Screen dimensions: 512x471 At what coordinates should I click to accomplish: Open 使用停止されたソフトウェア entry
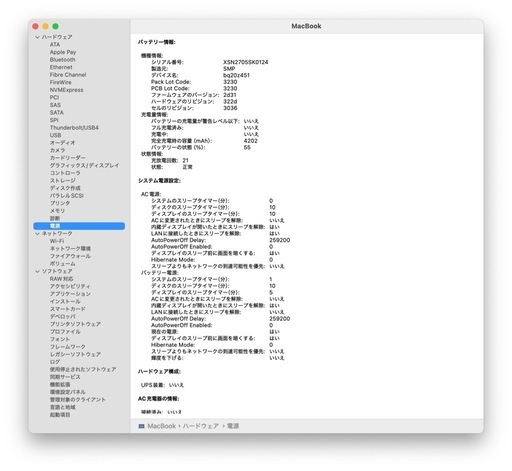point(83,369)
